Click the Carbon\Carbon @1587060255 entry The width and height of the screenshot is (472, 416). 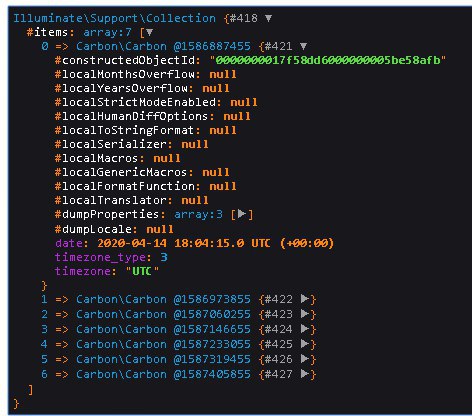point(163,314)
